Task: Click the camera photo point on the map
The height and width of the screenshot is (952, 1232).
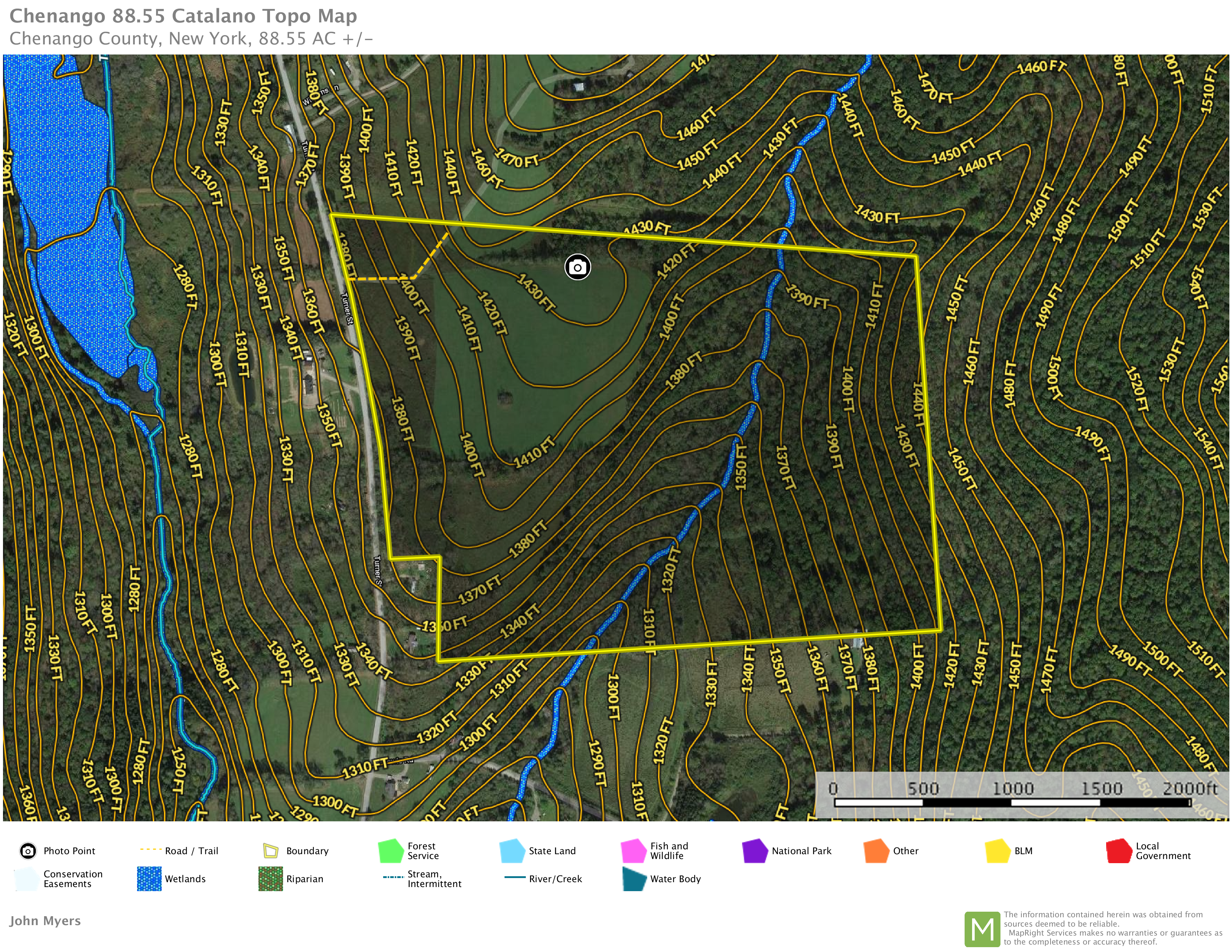Action: pyautogui.click(x=577, y=267)
